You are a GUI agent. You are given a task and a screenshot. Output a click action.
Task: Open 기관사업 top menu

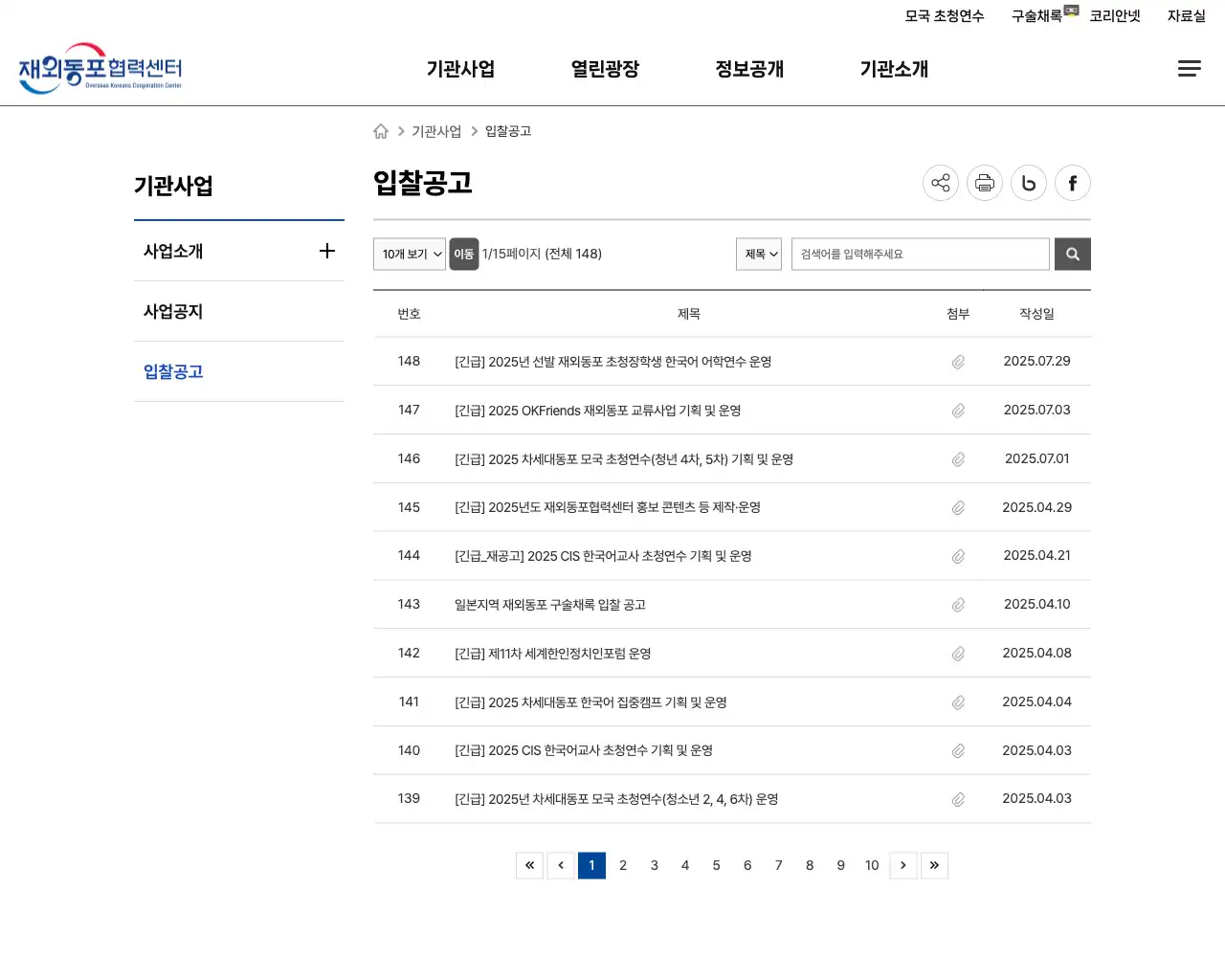(460, 69)
